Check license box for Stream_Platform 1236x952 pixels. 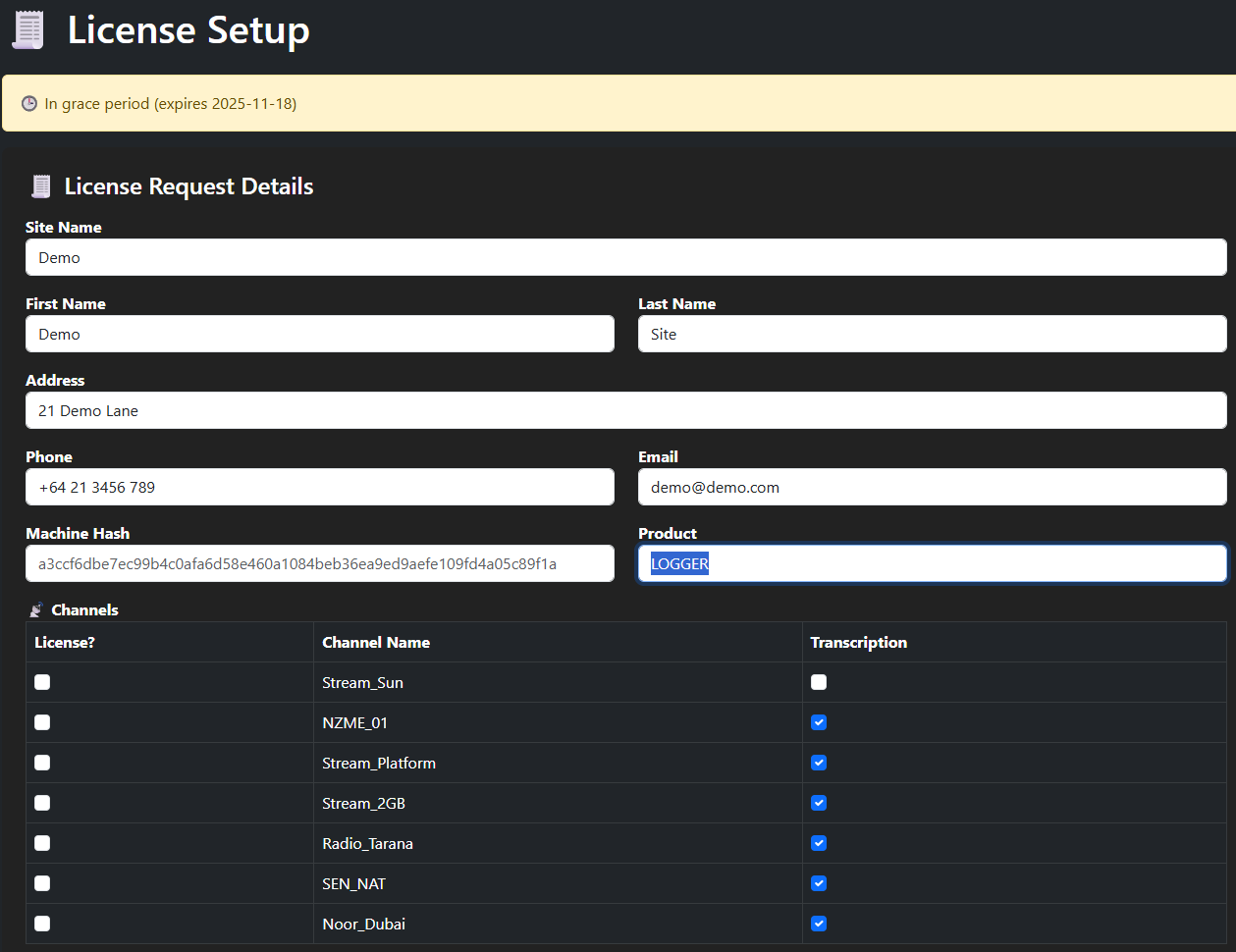click(x=42, y=763)
